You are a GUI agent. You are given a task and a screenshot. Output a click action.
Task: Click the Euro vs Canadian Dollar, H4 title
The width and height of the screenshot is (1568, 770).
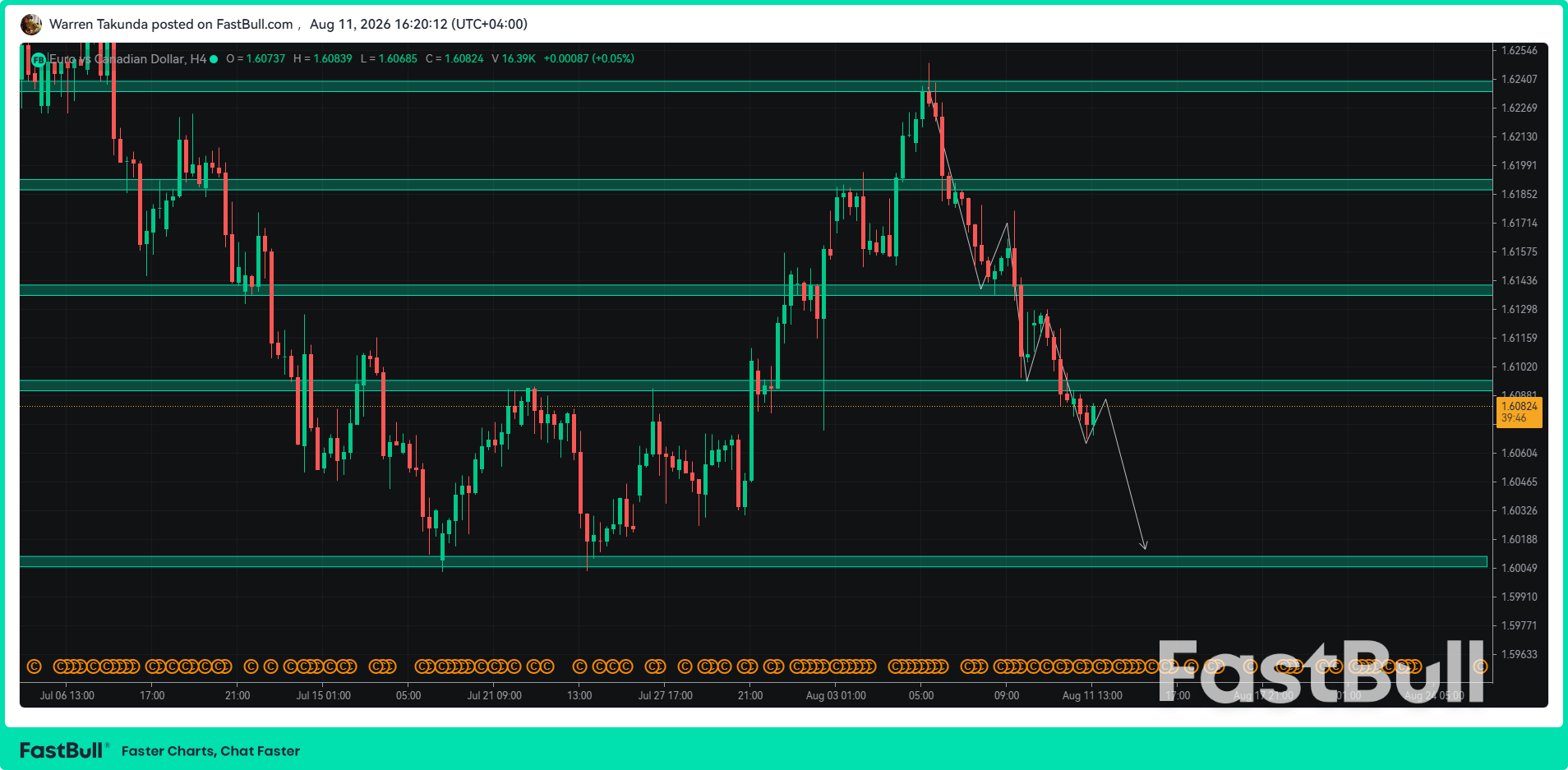127,59
